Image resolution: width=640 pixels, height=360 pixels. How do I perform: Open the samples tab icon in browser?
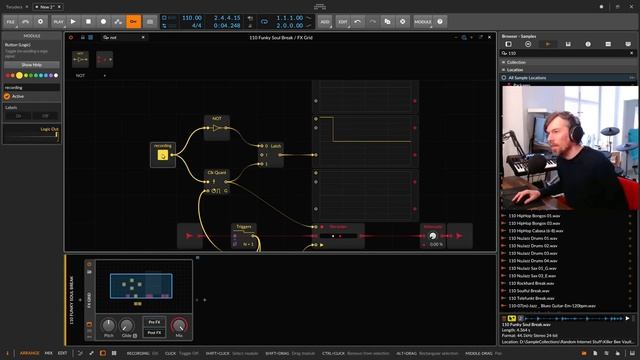[548, 44]
